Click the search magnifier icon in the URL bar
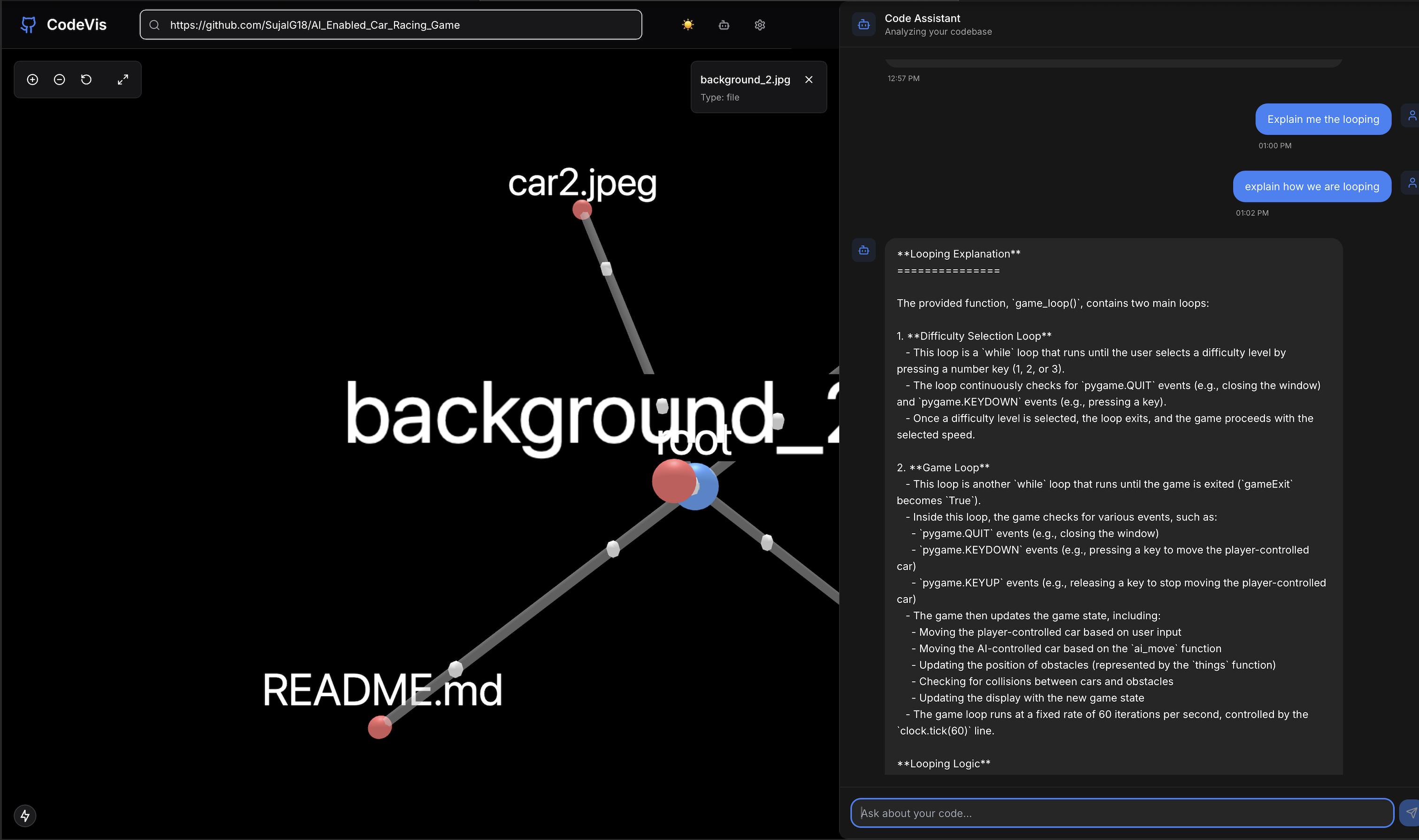 pyautogui.click(x=154, y=25)
